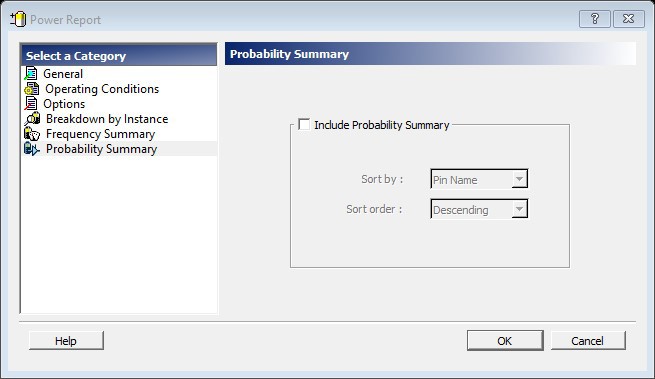
Task: Click the Frequency Summary icon
Action: (32, 134)
